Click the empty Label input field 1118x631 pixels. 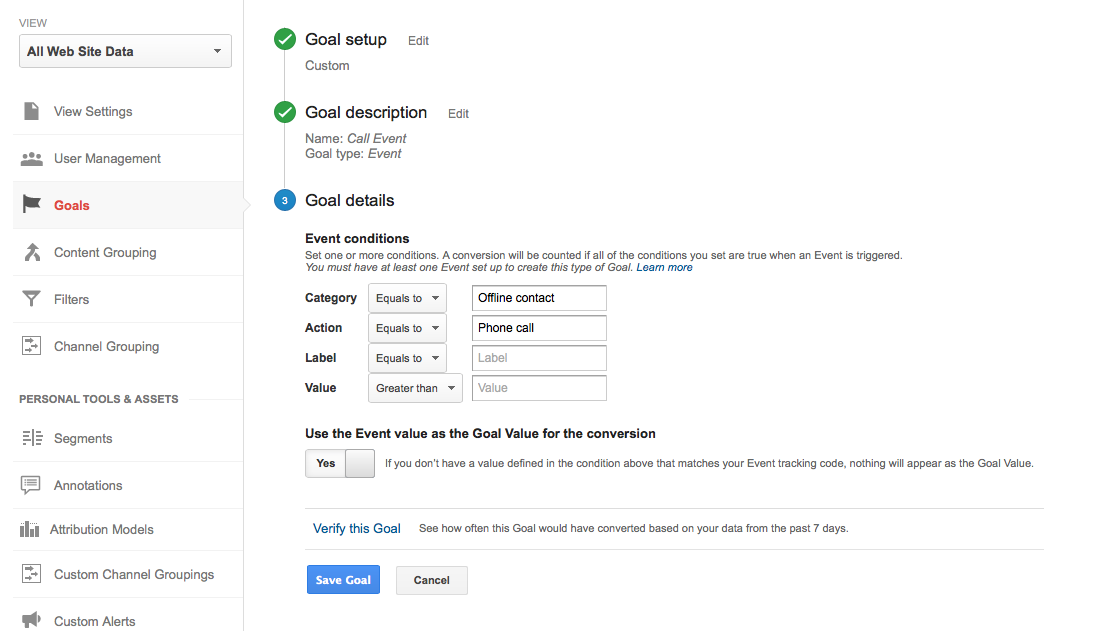[539, 358]
